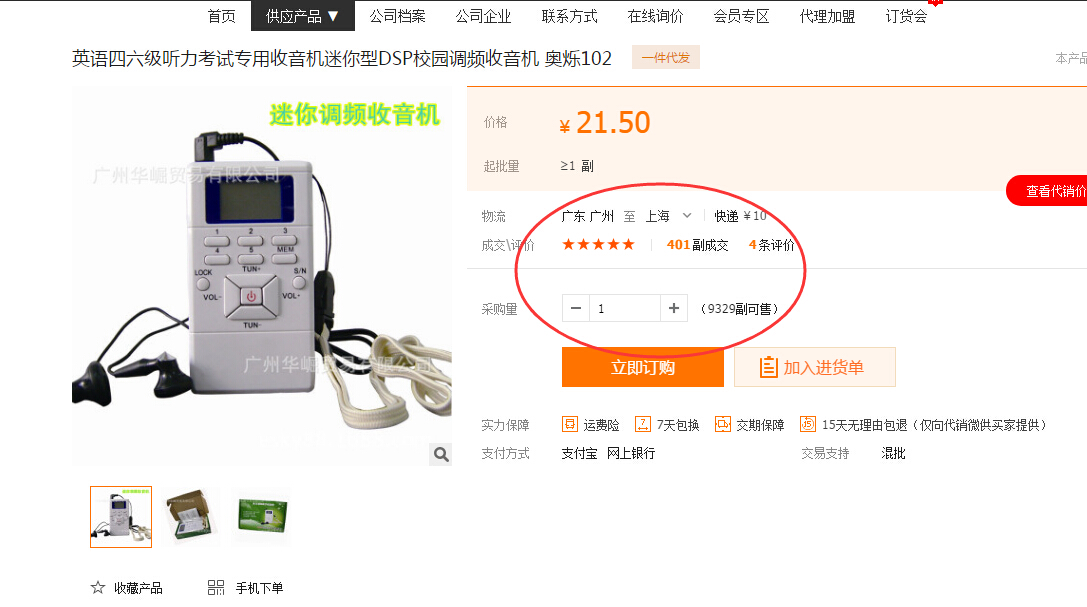The height and width of the screenshot is (607, 1087).
Task: Open the 供应产品 dropdown menu
Action: click(x=302, y=16)
